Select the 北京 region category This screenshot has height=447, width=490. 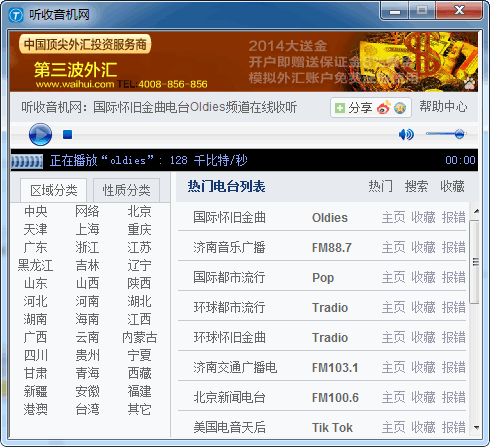point(139,211)
